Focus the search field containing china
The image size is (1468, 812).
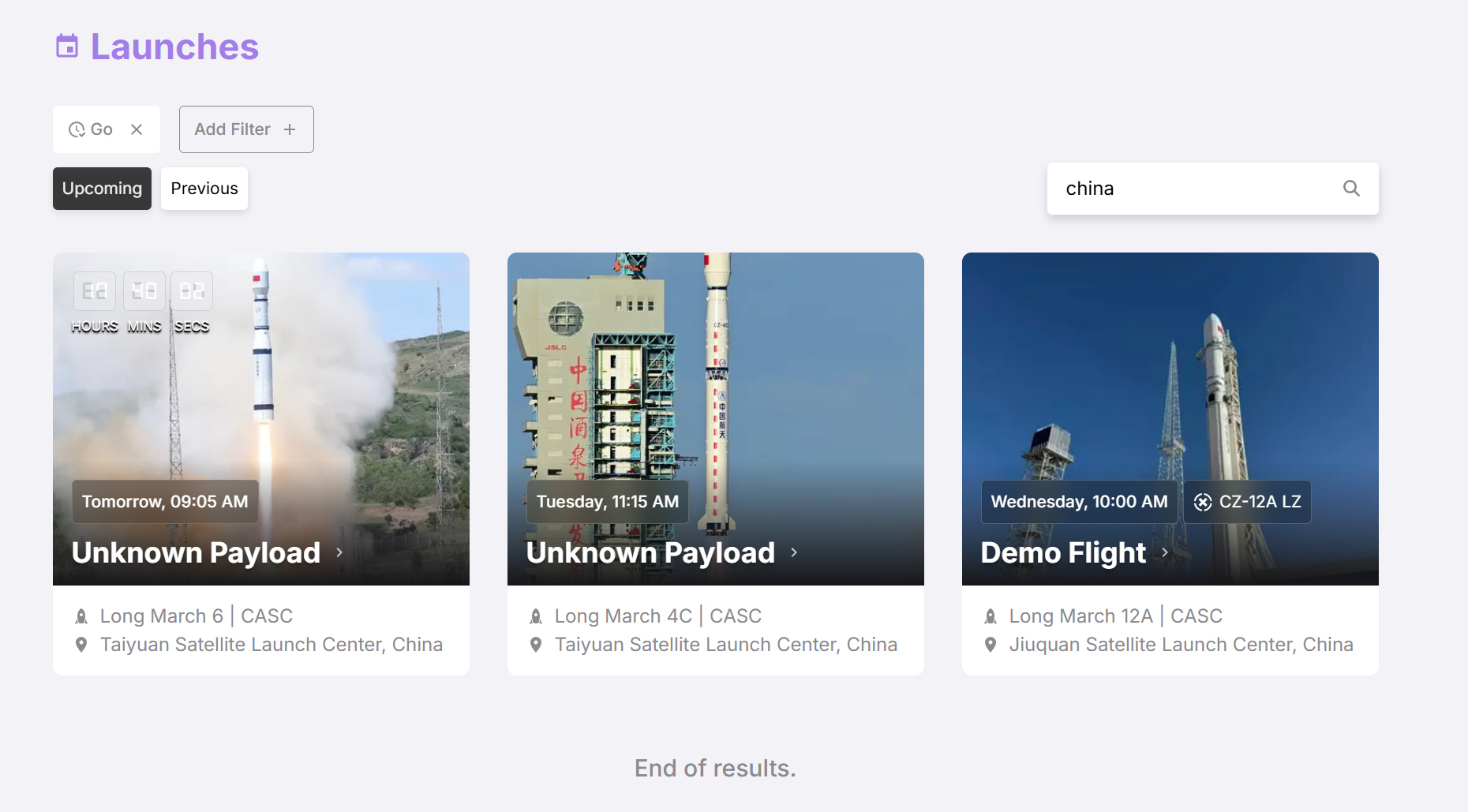coord(1212,189)
